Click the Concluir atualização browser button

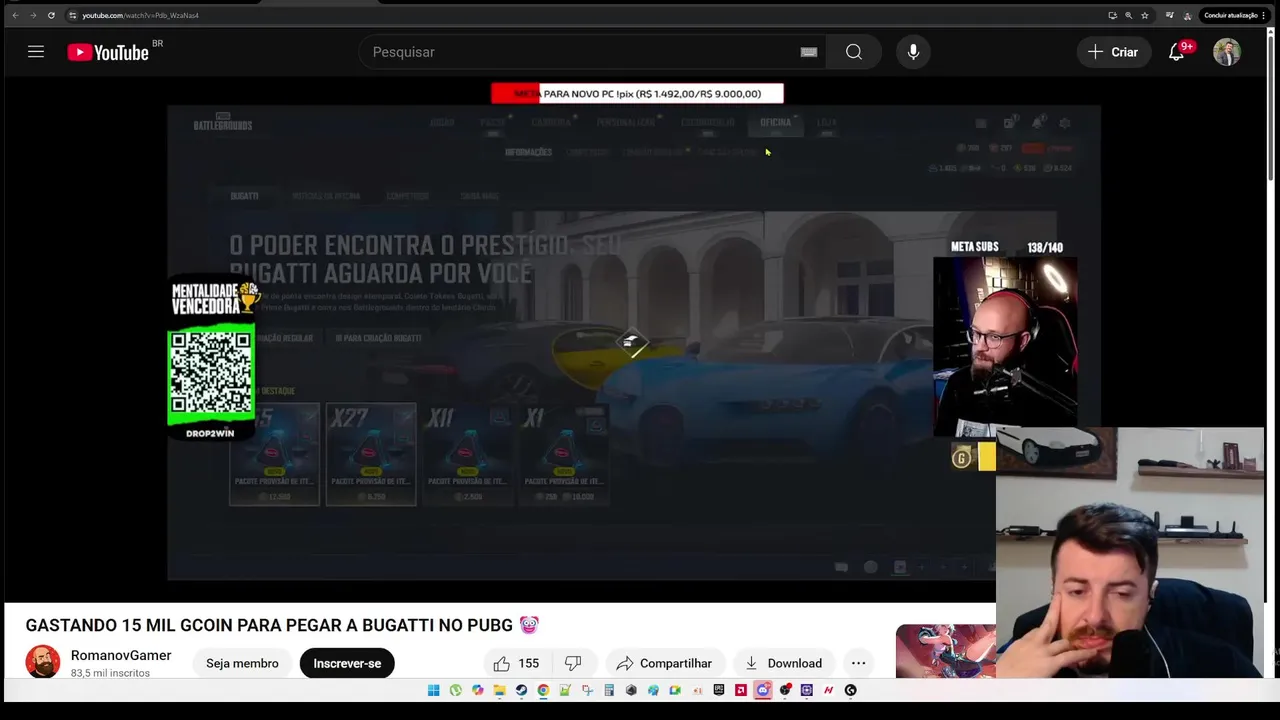pos(1234,15)
